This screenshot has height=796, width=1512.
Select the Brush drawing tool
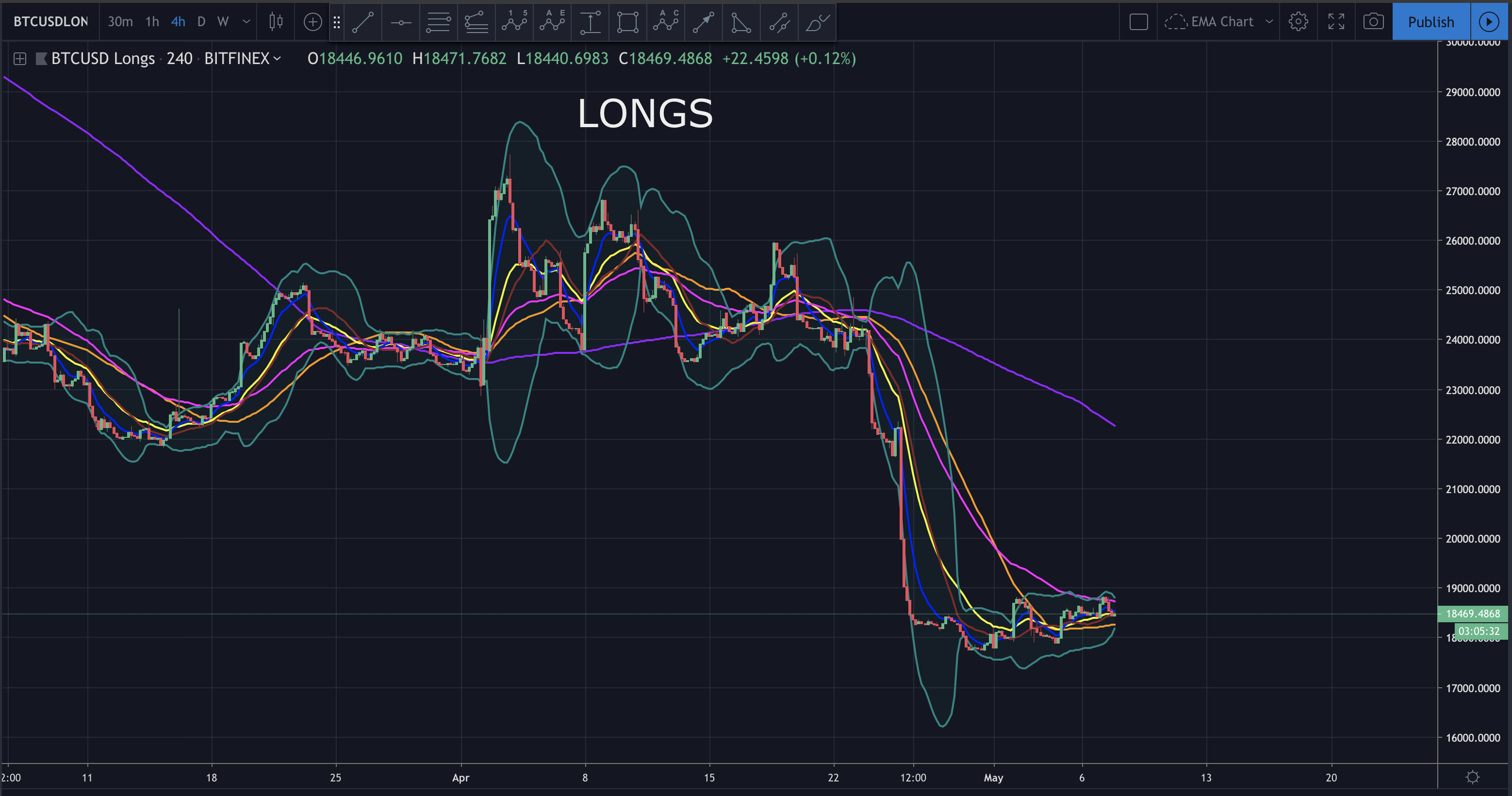coord(817,22)
